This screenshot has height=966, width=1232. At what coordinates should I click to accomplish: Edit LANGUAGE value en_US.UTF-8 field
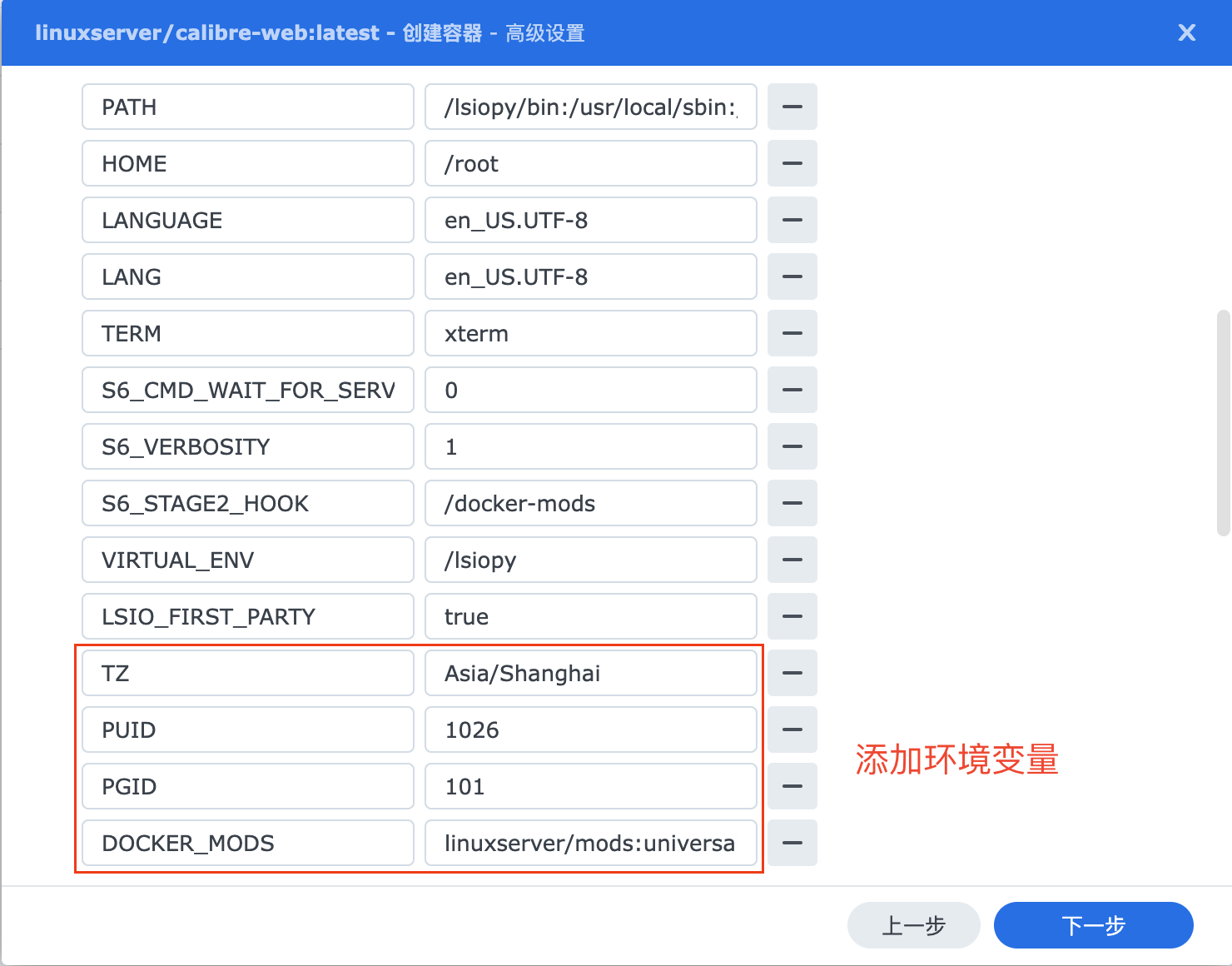click(x=591, y=220)
